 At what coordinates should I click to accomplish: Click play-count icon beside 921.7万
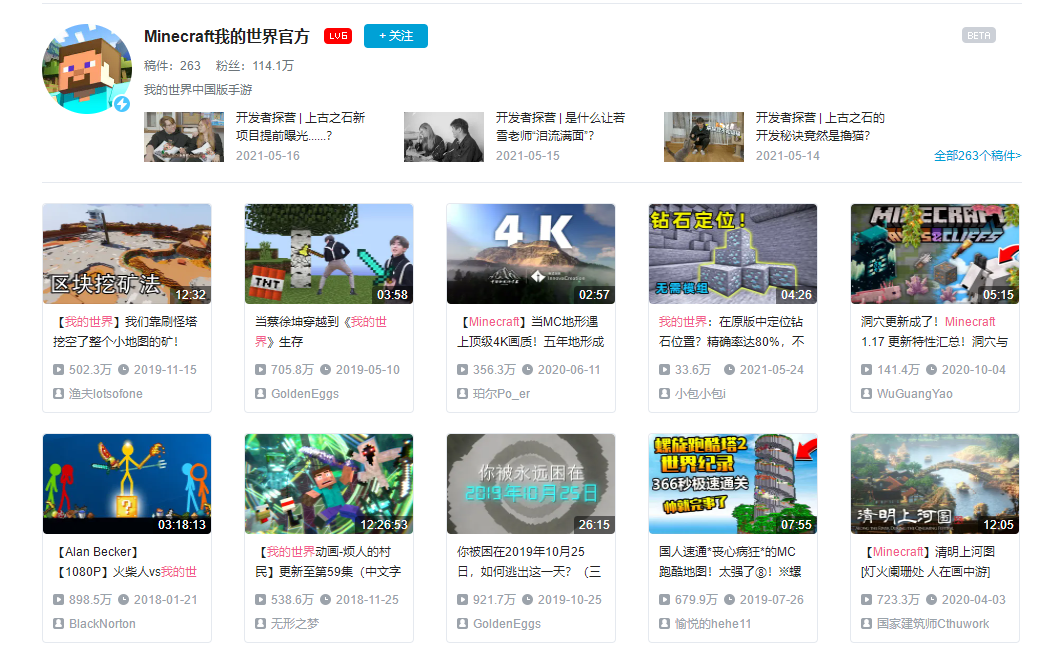463,599
